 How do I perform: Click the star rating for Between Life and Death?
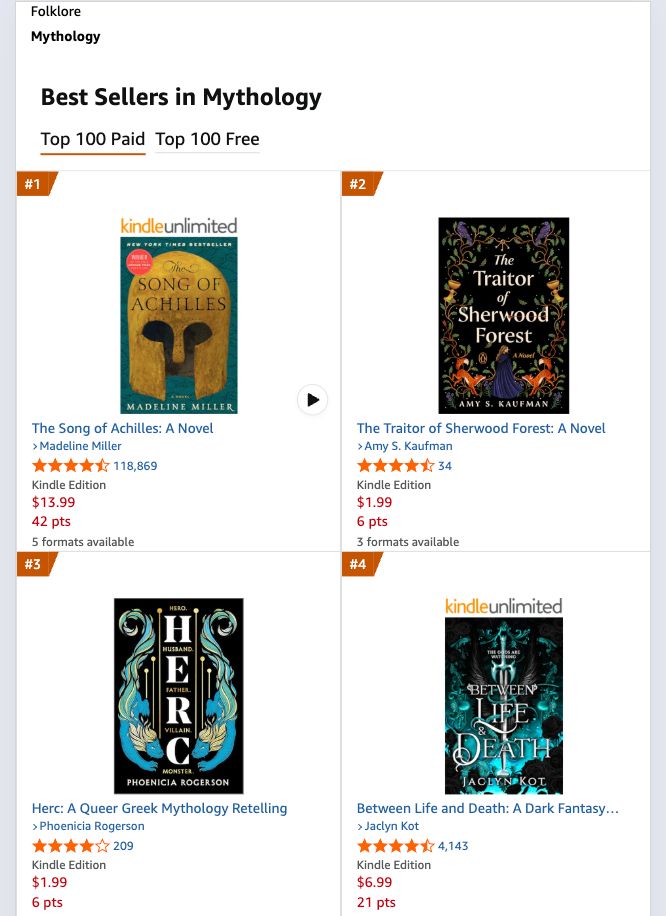coord(387,845)
